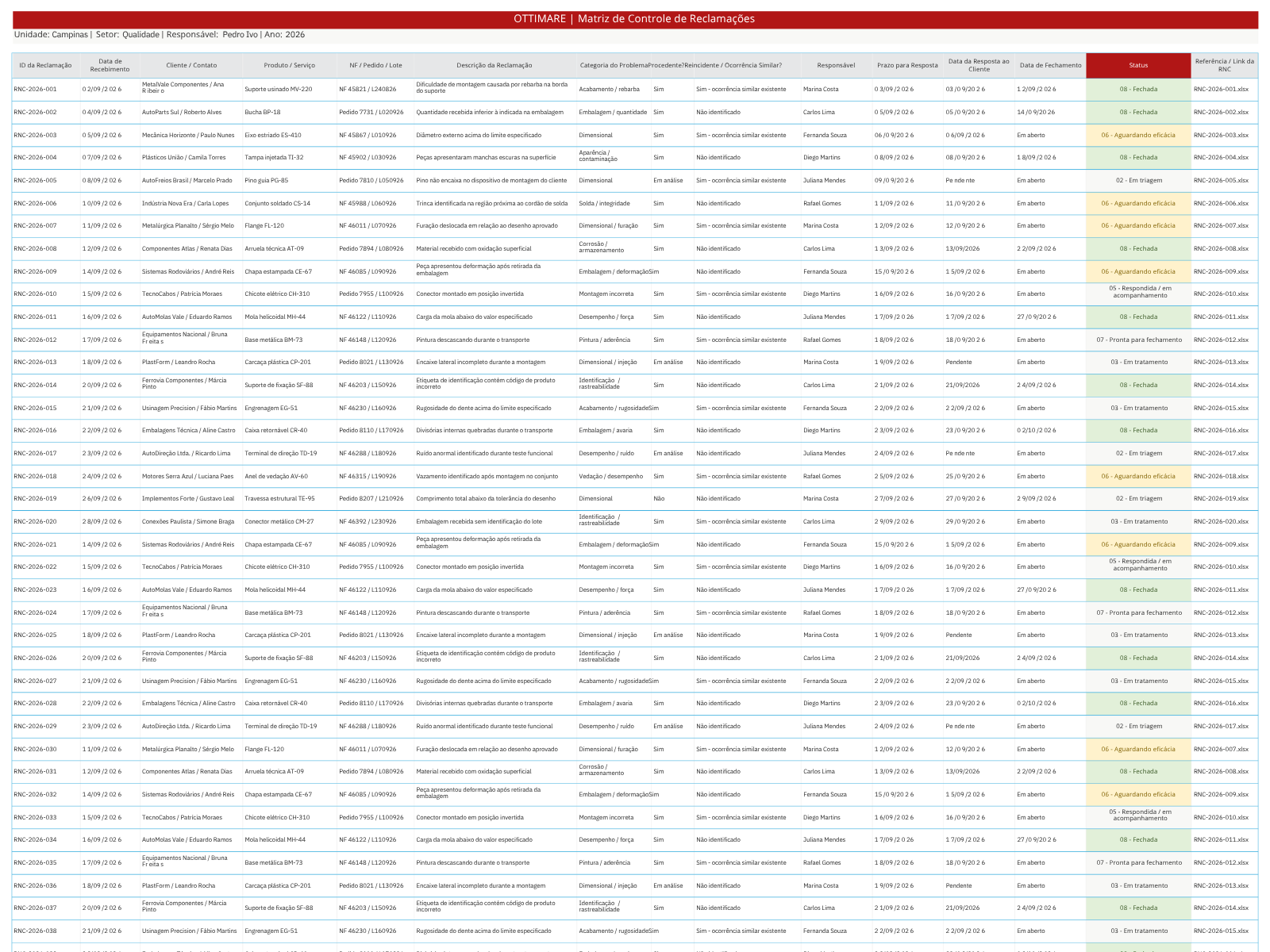Select 'Eixo estriado ES-410' product cell
This screenshot has width=1270, height=952.
pos(290,136)
